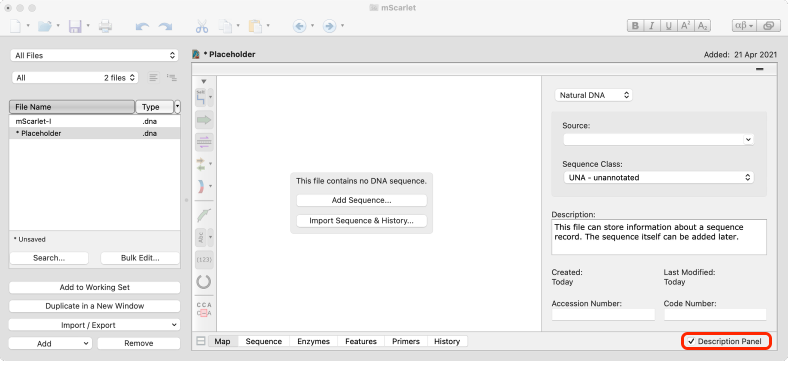This screenshot has width=788, height=366.
Task: Click the New File icon in the toolbar
Action: point(16,26)
